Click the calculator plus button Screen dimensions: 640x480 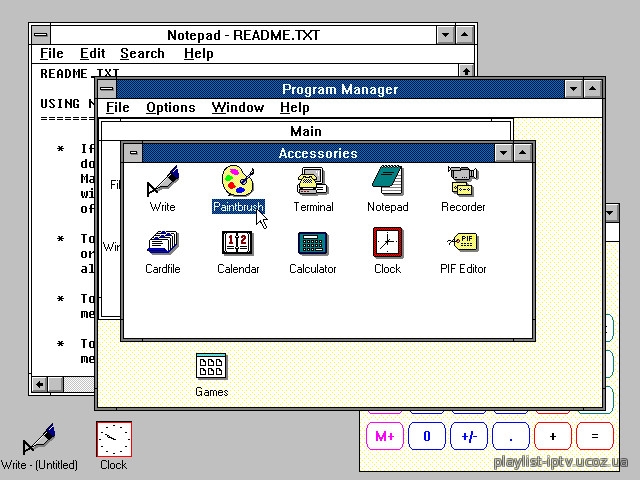[553, 436]
